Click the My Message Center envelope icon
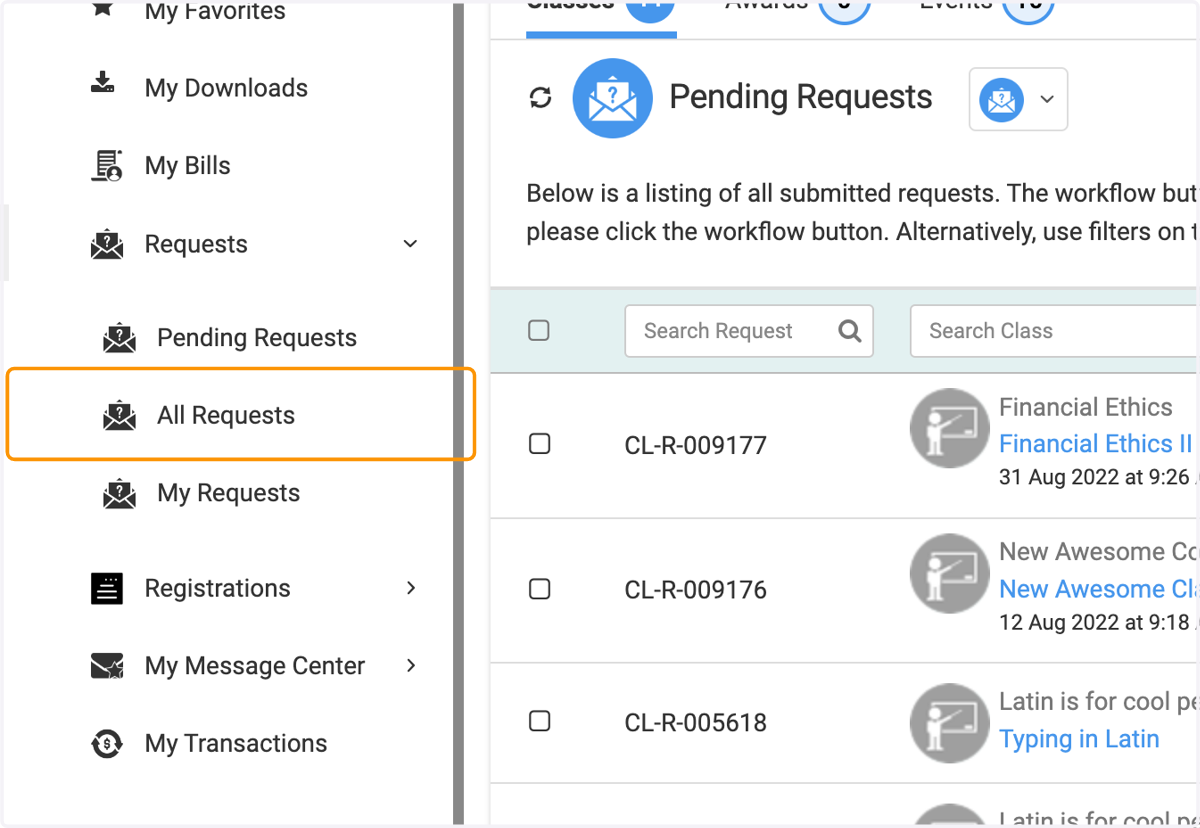The height and width of the screenshot is (828, 1200). (107, 666)
